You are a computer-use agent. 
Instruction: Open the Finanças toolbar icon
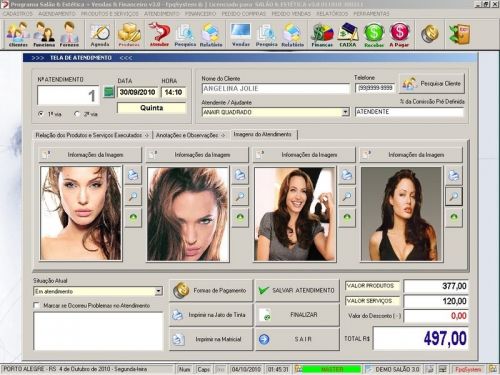pos(322,34)
